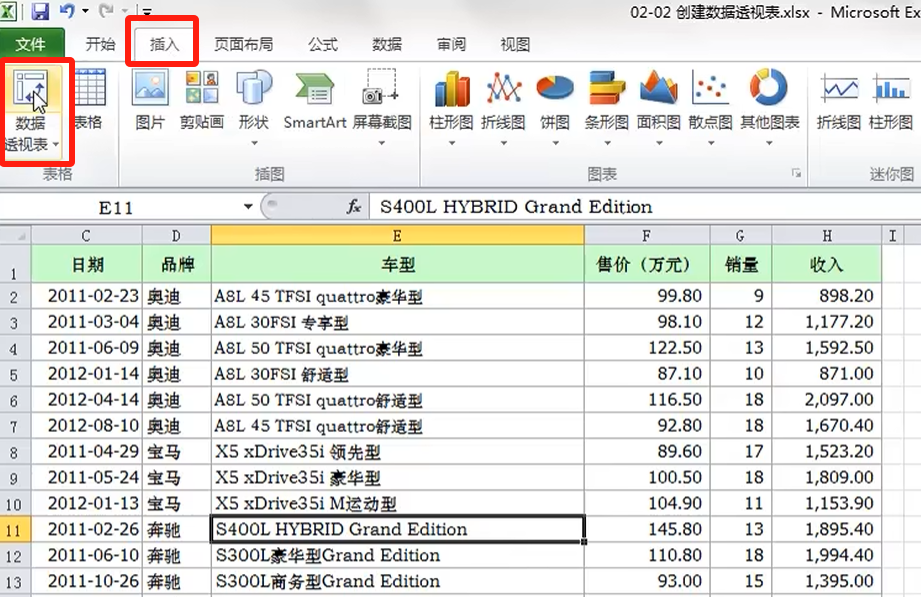Click the 日期 header cell
Viewport: 921px width, 597px height.
(x=86, y=264)
